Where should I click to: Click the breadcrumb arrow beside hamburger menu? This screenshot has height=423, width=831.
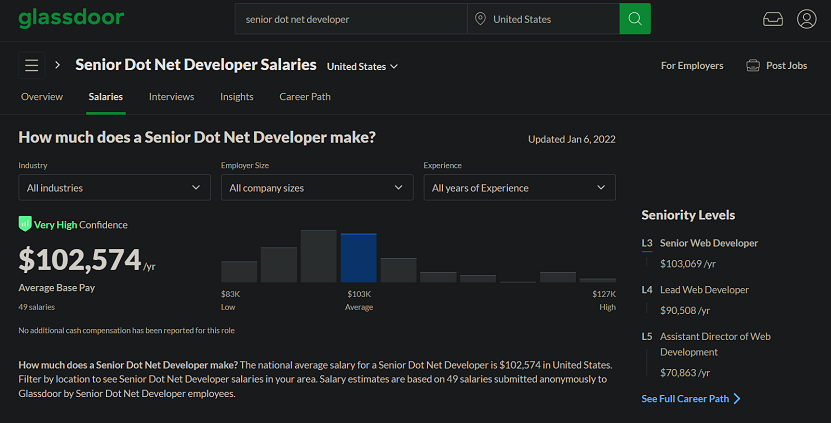pos(57,65)
